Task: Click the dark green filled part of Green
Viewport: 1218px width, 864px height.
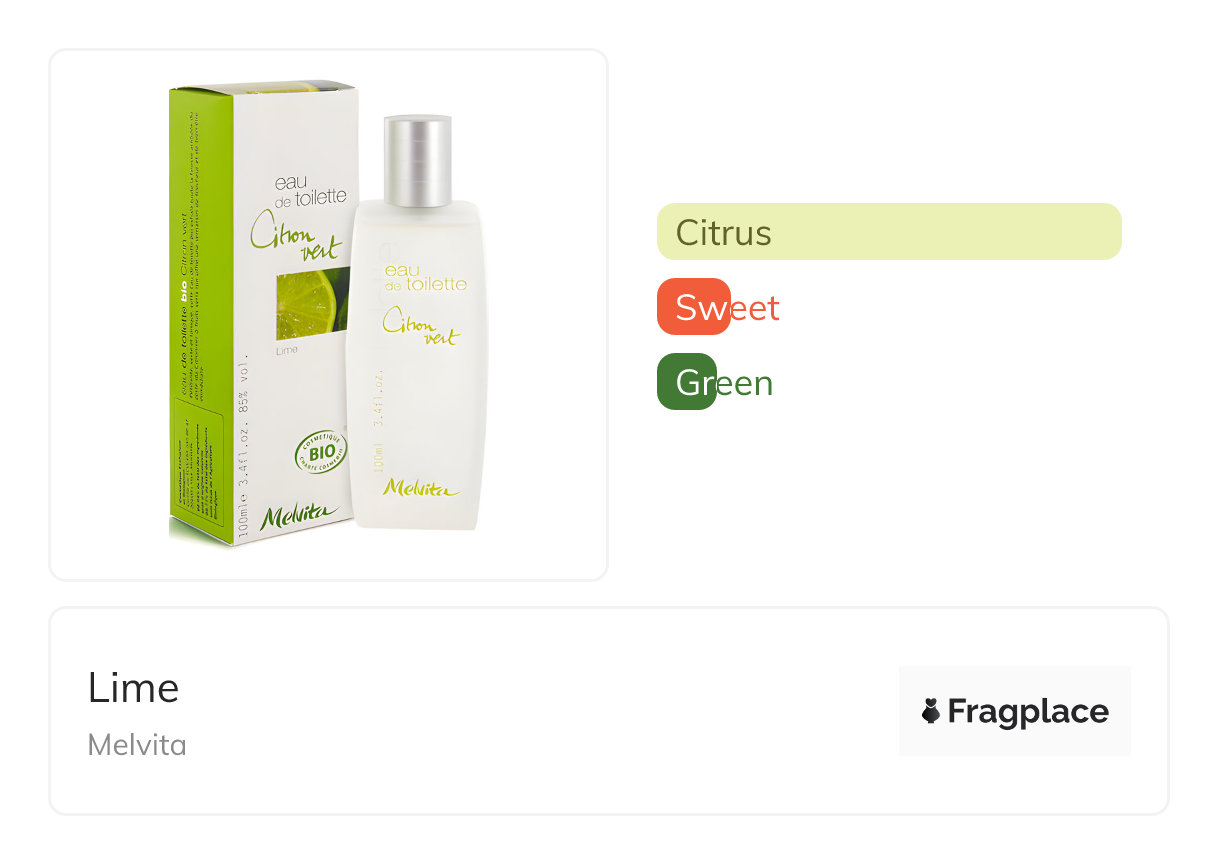Action: [687, 382]
